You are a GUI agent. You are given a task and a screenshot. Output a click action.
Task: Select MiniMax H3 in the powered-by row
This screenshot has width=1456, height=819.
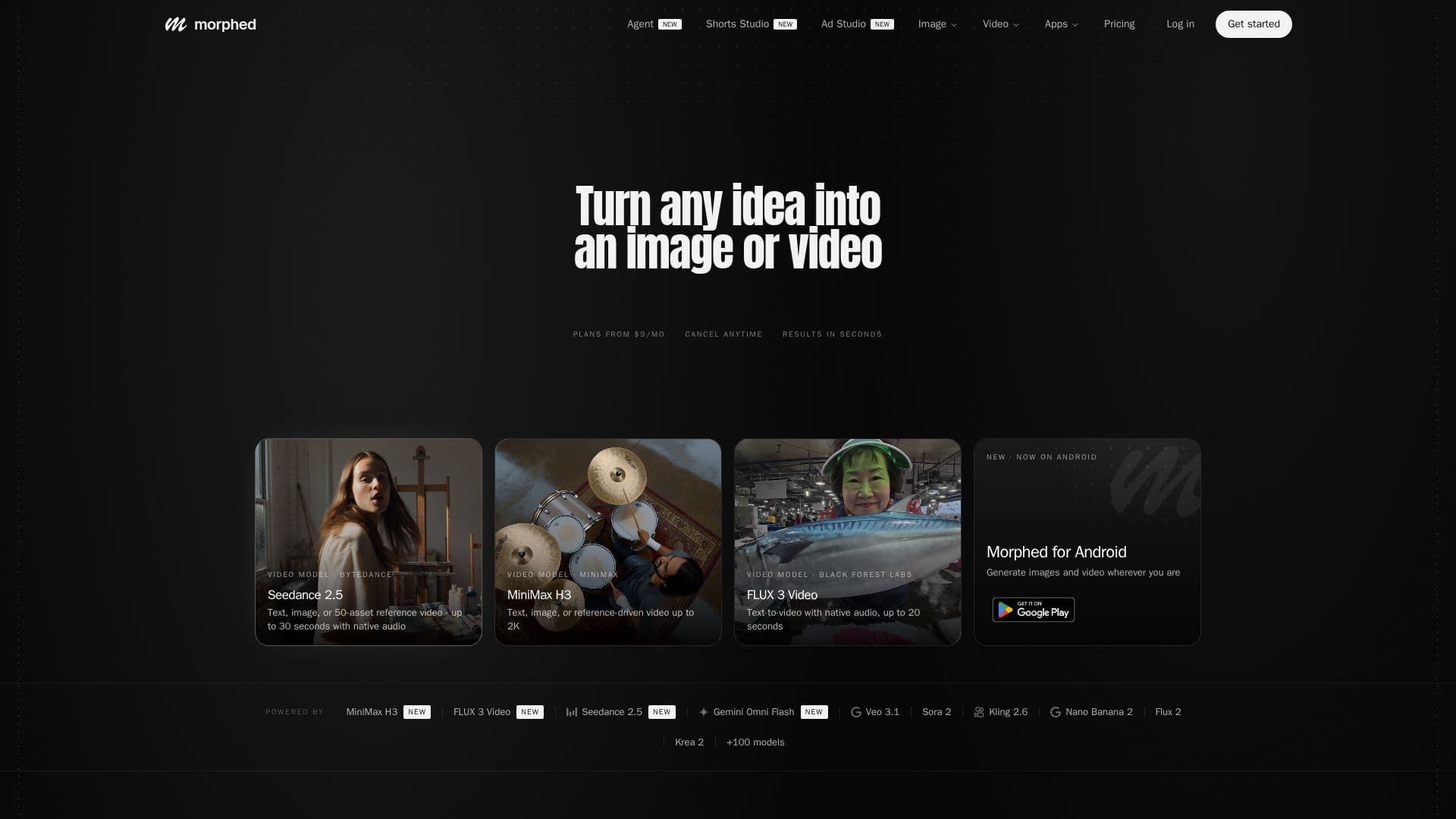pos(388,712)
